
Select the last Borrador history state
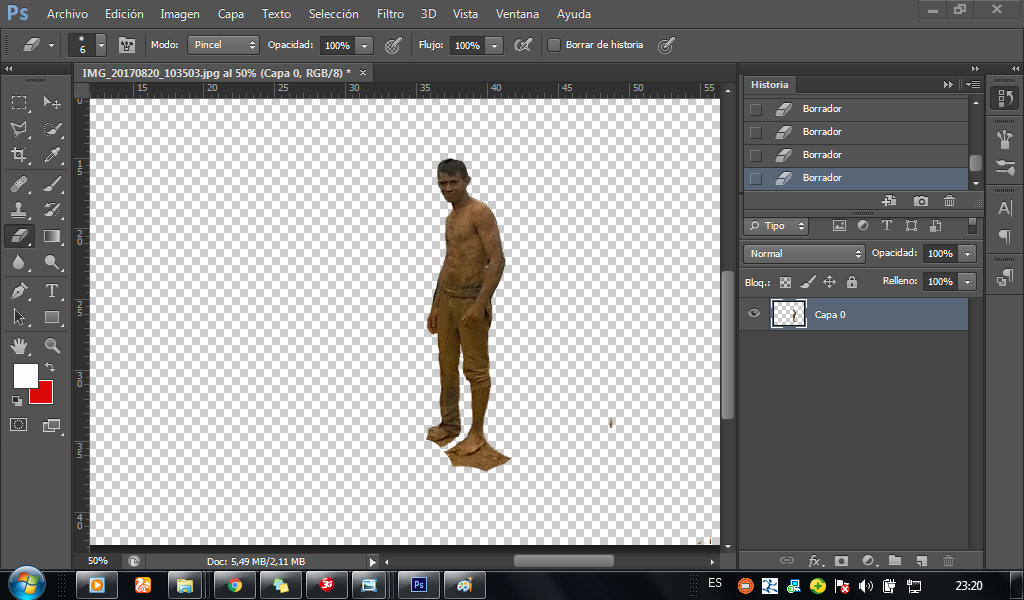(x=822, y=178)
